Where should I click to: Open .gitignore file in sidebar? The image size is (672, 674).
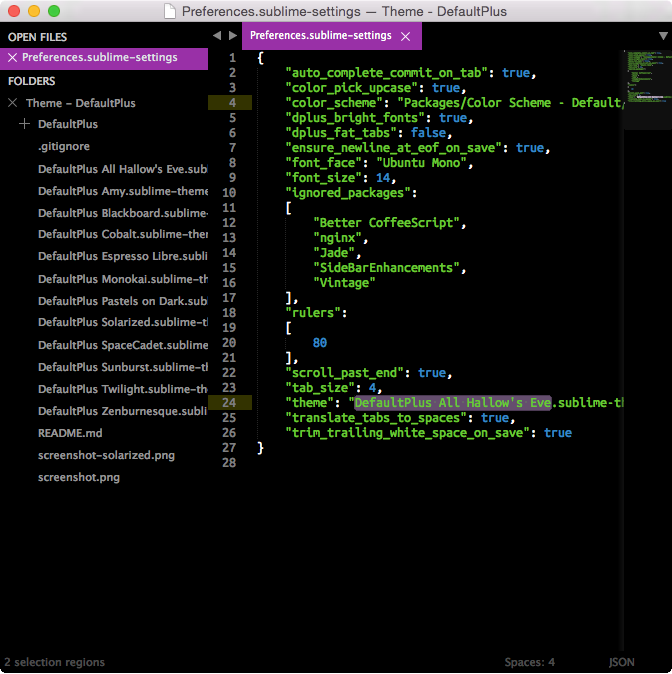(x=64, y=146)
